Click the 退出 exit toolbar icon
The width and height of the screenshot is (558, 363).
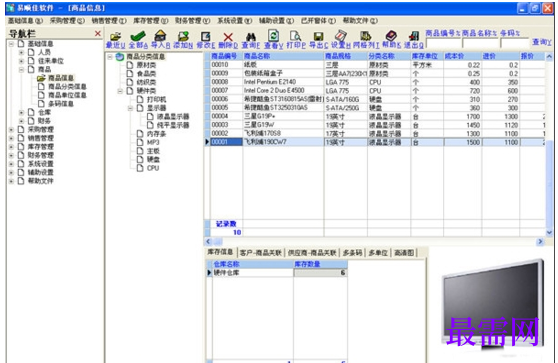pyautogui.click(x=414, y=36)
